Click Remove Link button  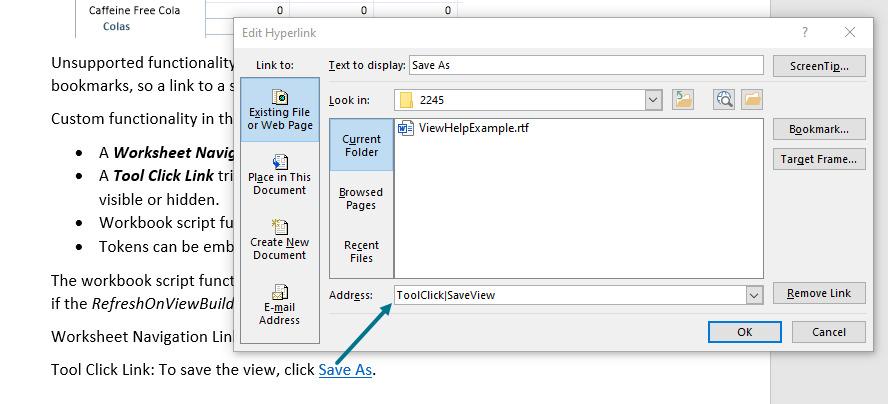tap(819, 293)
